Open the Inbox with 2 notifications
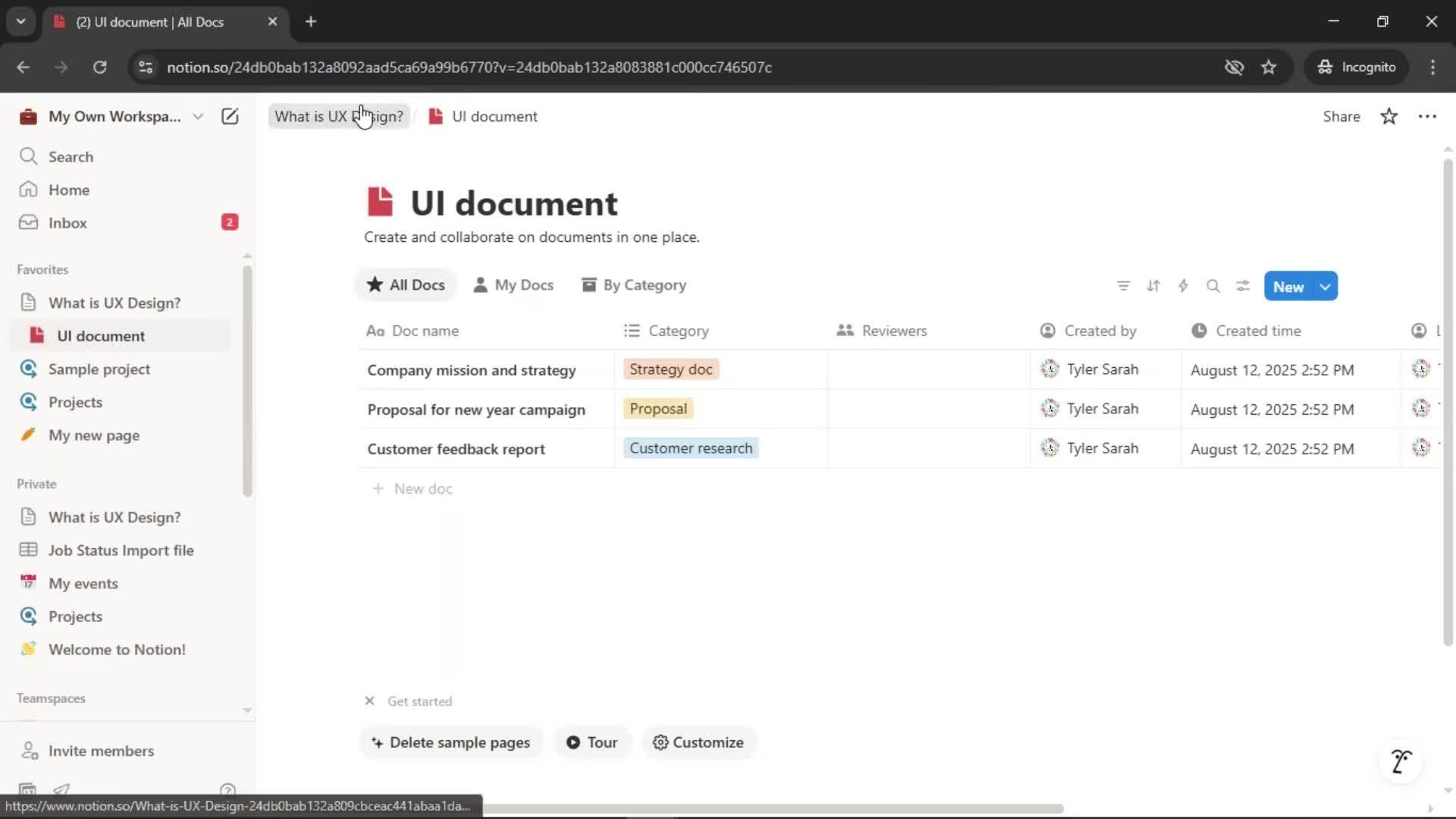1456x819 pixels. pos(127,223)
